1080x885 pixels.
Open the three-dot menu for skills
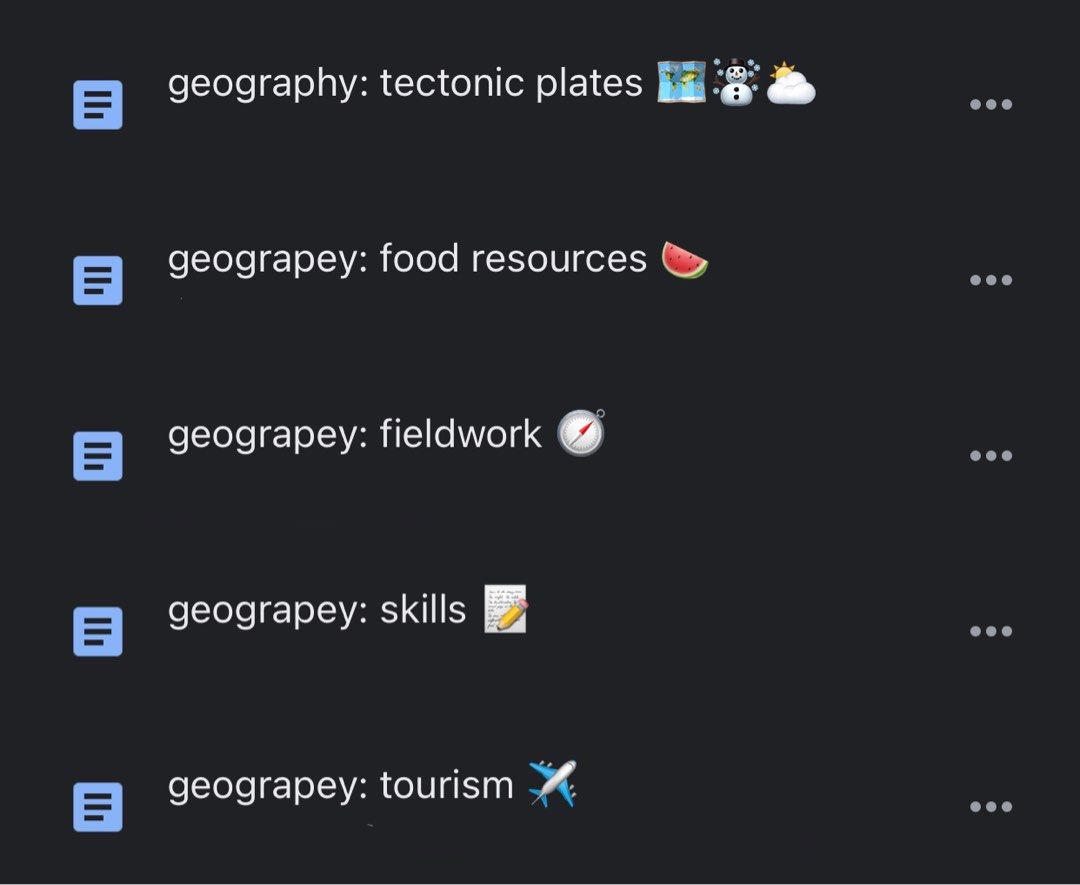click(x=991, y=630)
